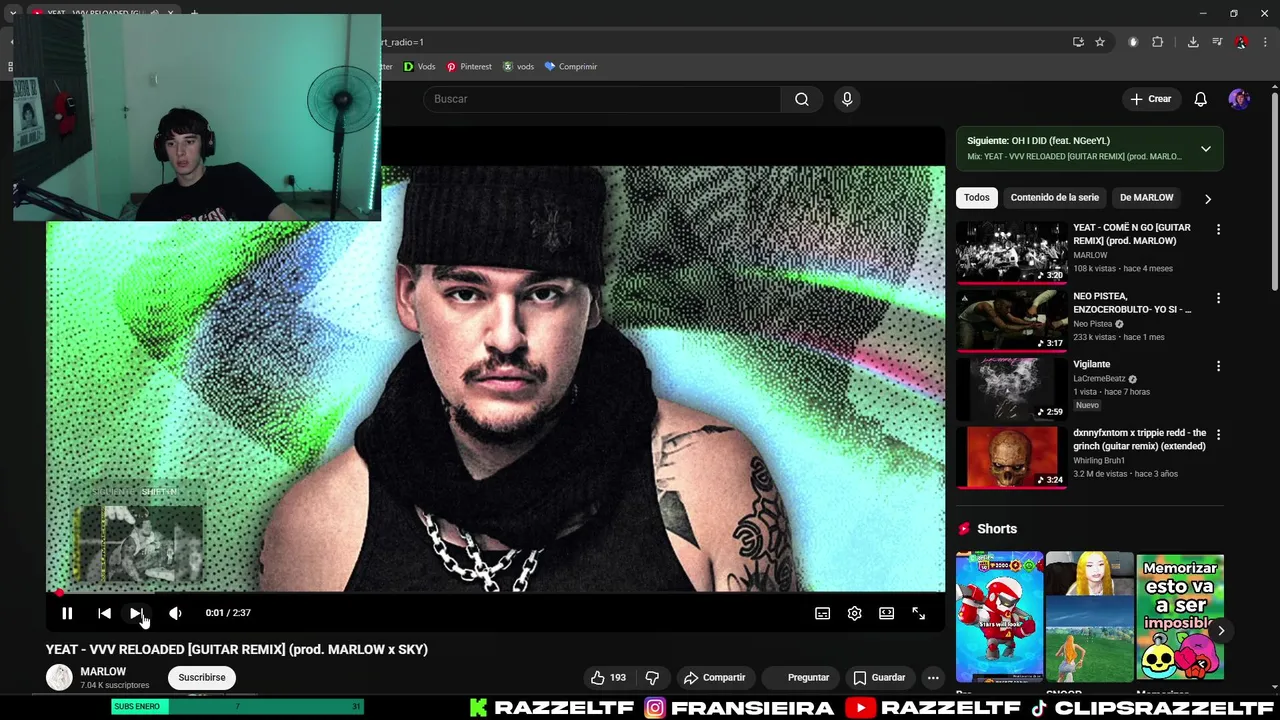Screen dimensions: 1280x720
Task: Toggle subtitles in the video player
Action: (x=822, y=613)
